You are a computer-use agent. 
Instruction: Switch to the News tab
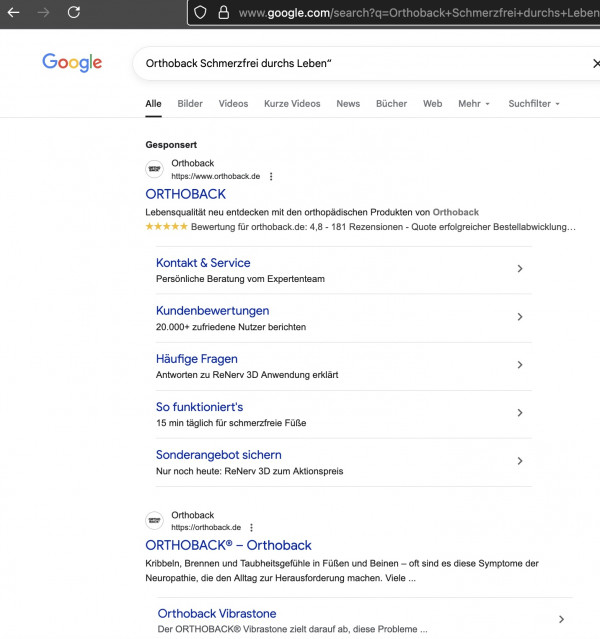(x=348, y=104)
